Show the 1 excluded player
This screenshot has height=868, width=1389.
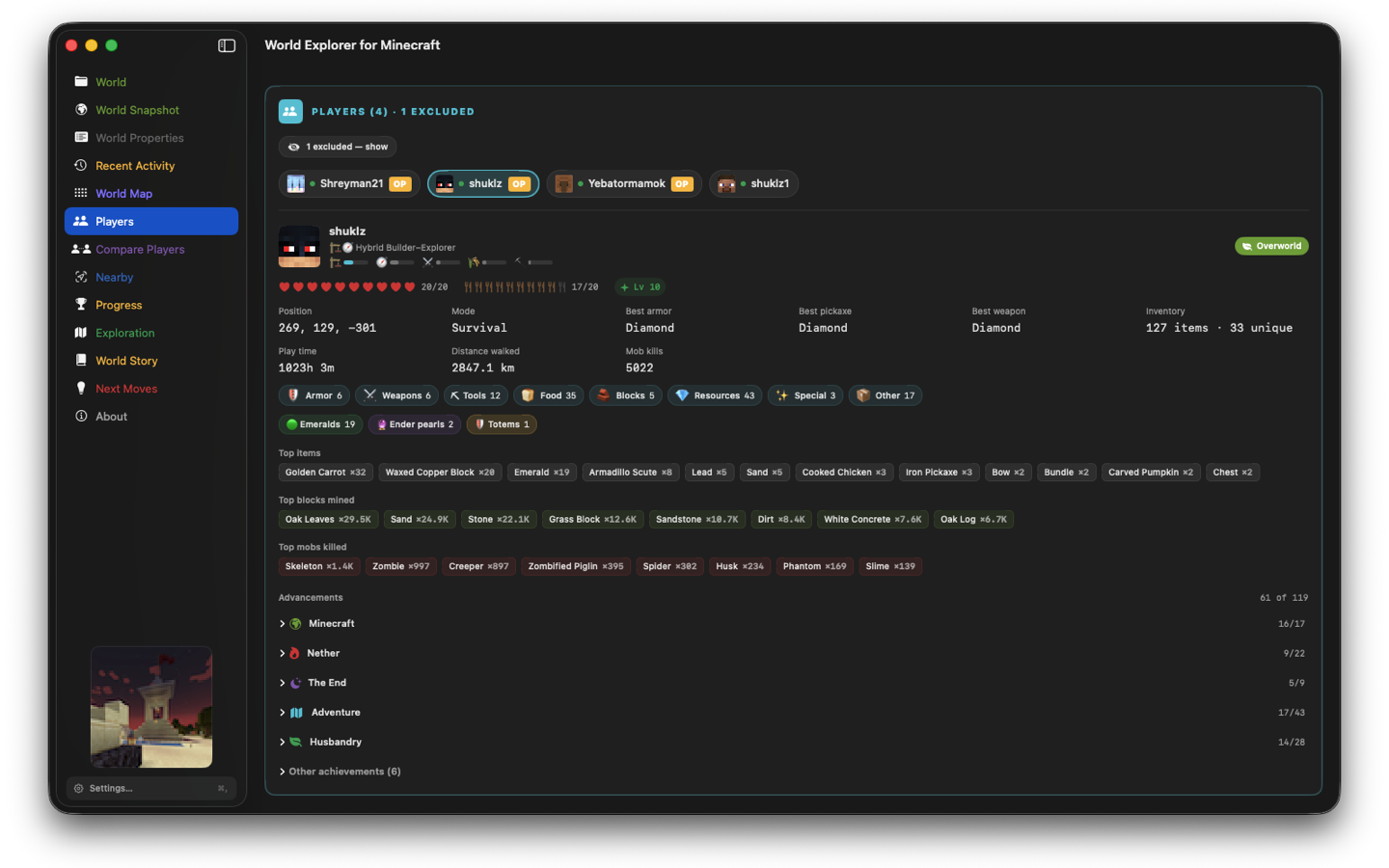pyautogui.click(x=338, y=147)
